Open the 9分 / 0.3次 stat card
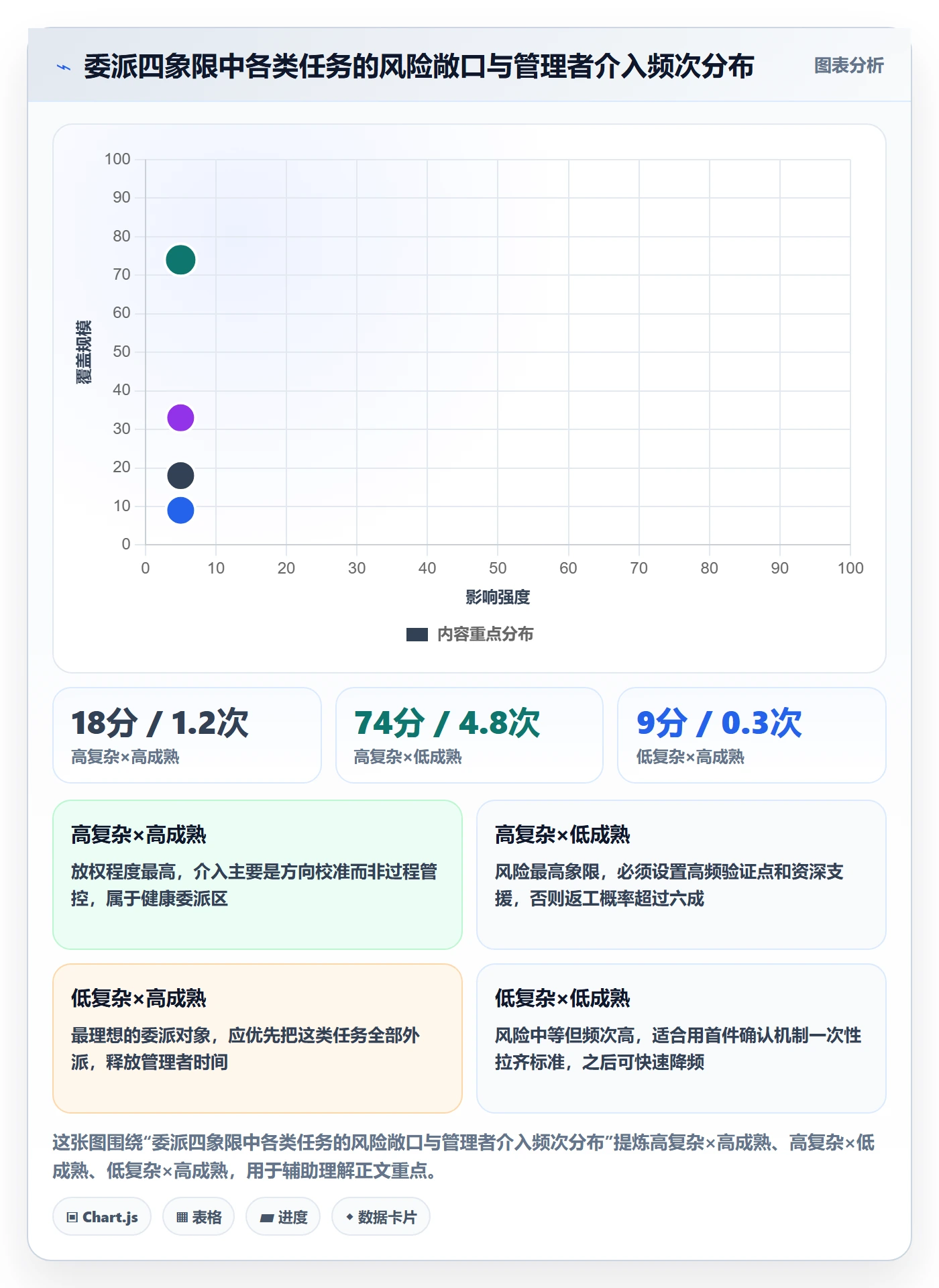Viewport: 939px width, 1288px height. click(752, 735)
